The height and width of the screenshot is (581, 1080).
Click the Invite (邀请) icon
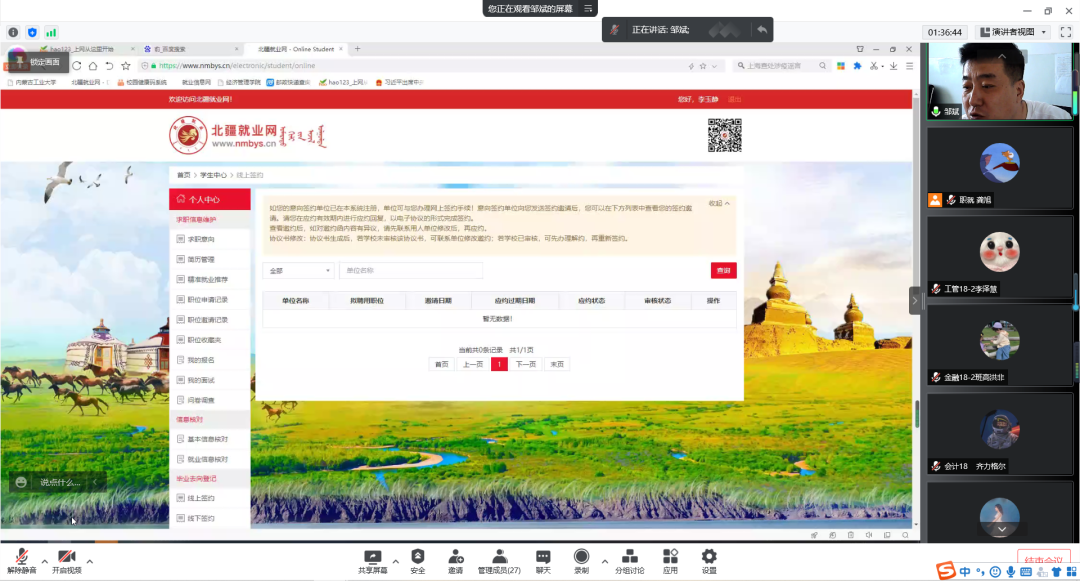point(455,559)
